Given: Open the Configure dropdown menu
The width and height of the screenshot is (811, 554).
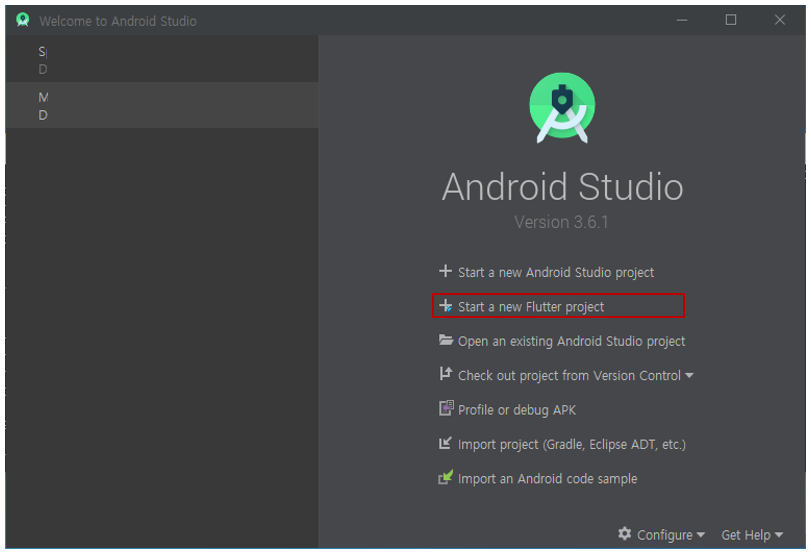Looking at the screenshot, I should (661, 534).
